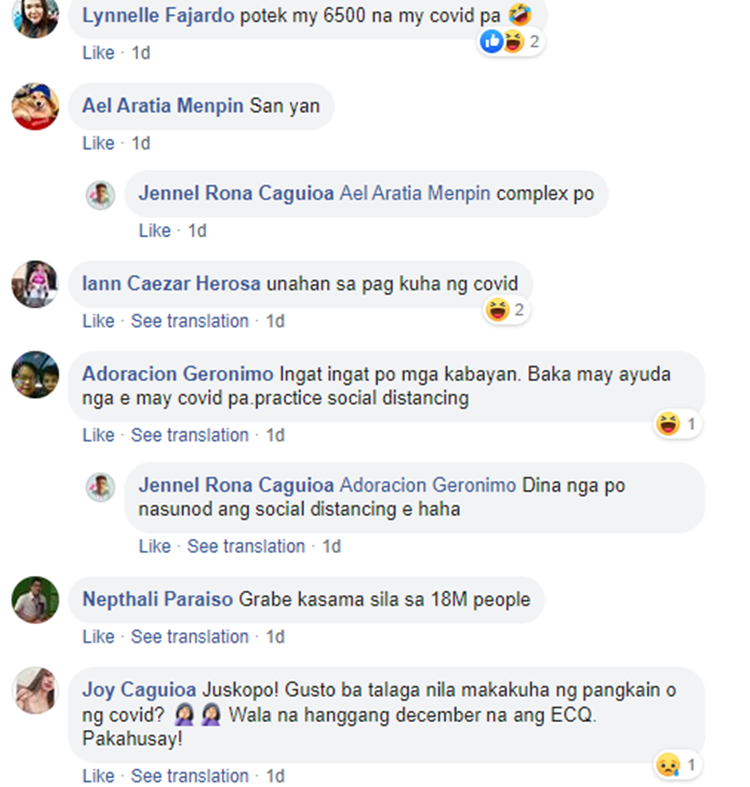
Task: View the sad reaction on Joy Caguioa's comment
Action: 678,765
